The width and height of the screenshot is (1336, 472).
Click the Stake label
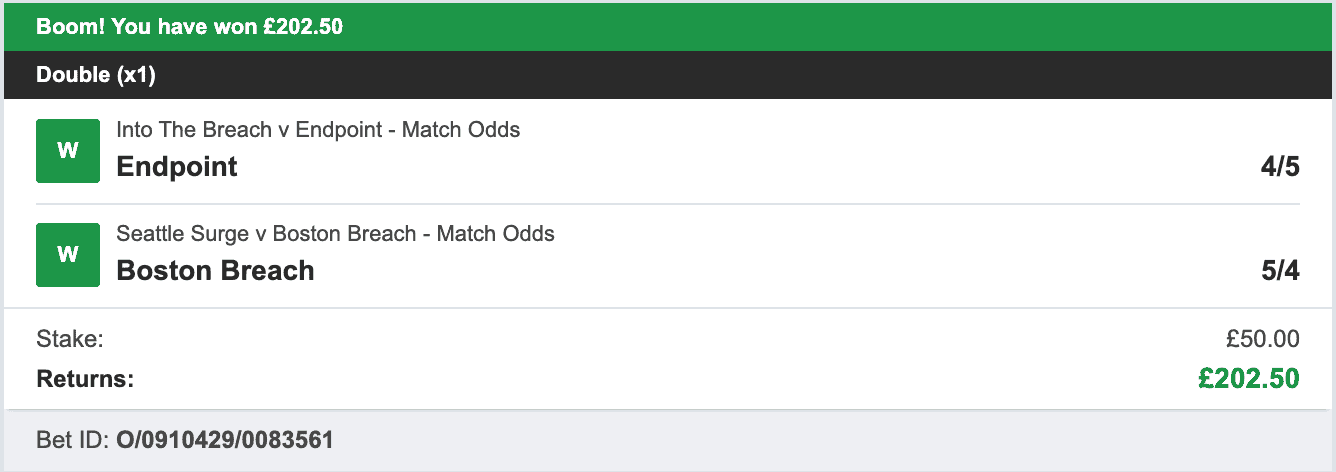(x=70, y=340)
